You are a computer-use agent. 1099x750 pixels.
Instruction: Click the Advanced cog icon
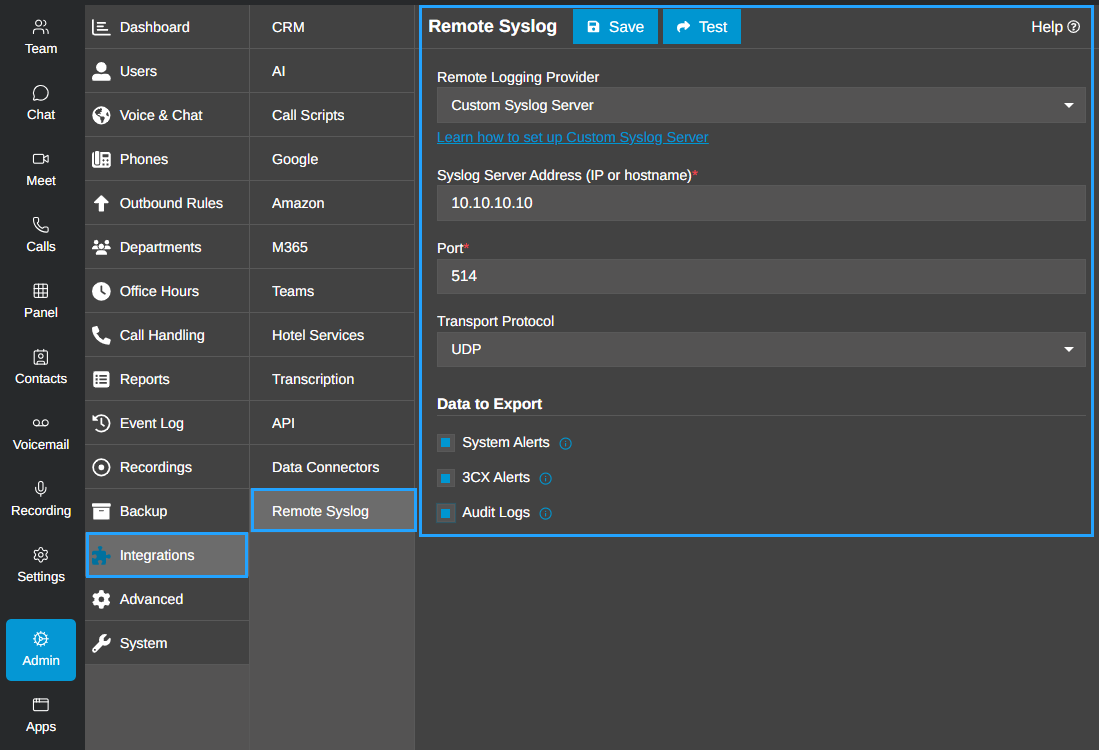[102, 599]
